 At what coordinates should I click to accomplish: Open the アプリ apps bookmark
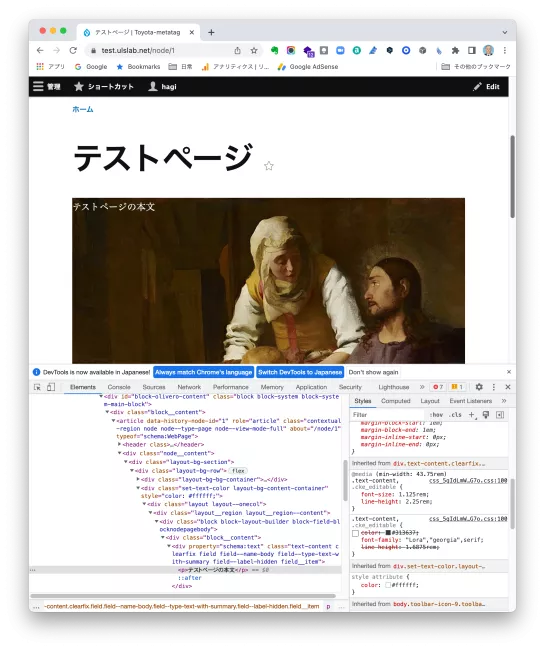51,67
